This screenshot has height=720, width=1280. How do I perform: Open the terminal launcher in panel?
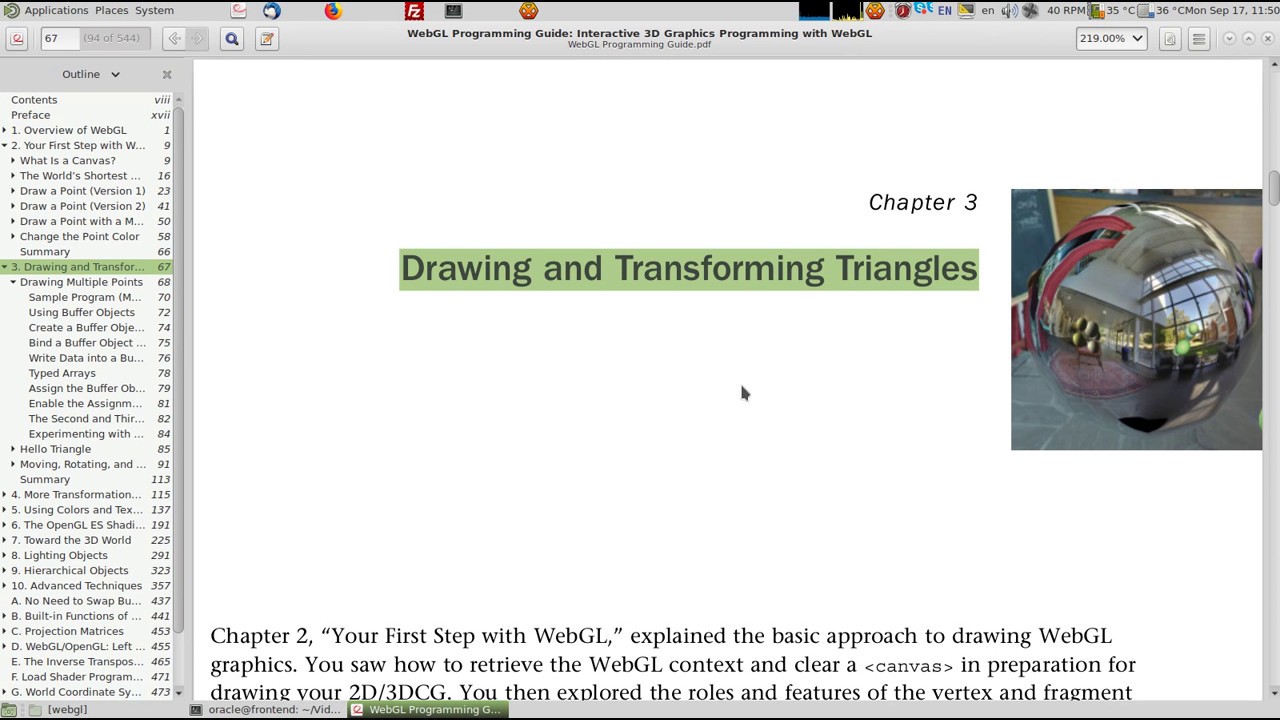[453, 10]
